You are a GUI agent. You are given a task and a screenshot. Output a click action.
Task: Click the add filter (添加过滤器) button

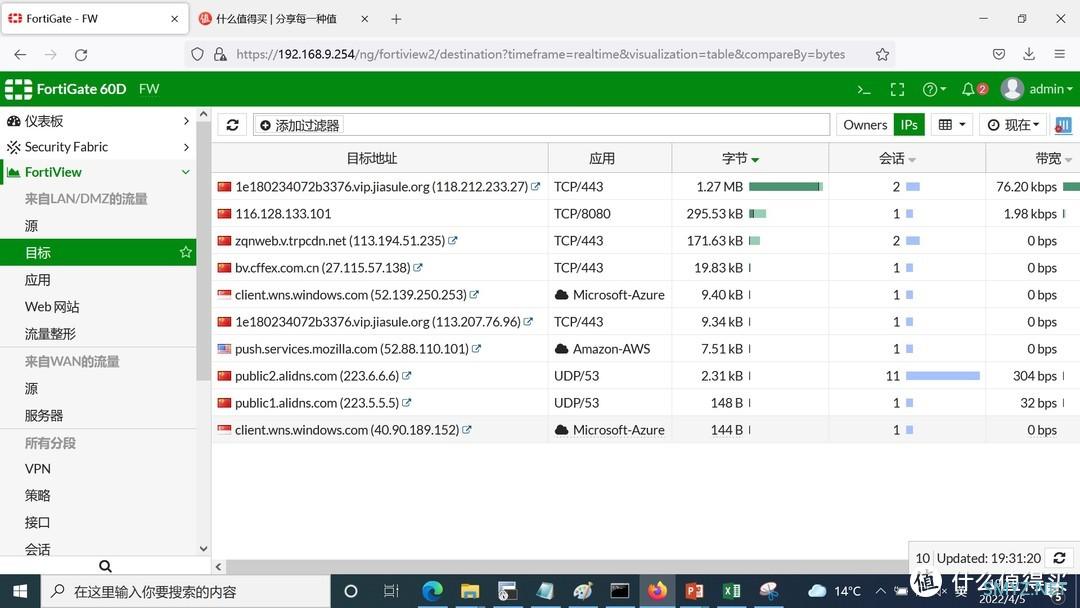coord(300,125)
